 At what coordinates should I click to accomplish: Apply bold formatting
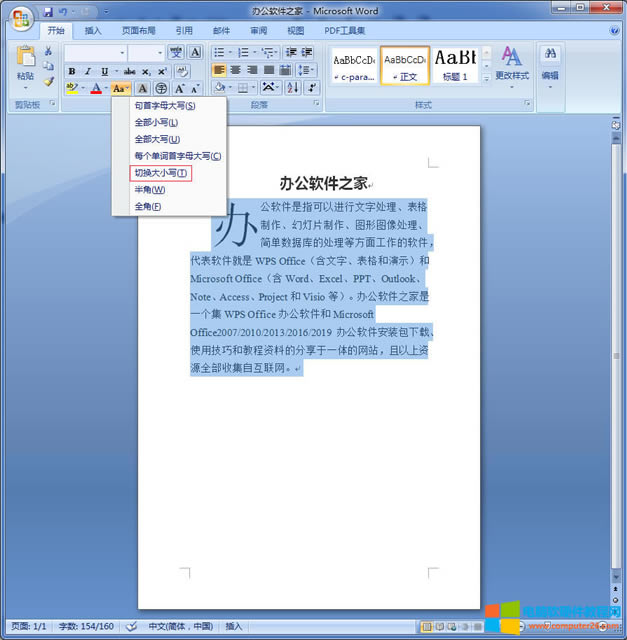click(72, 71)
